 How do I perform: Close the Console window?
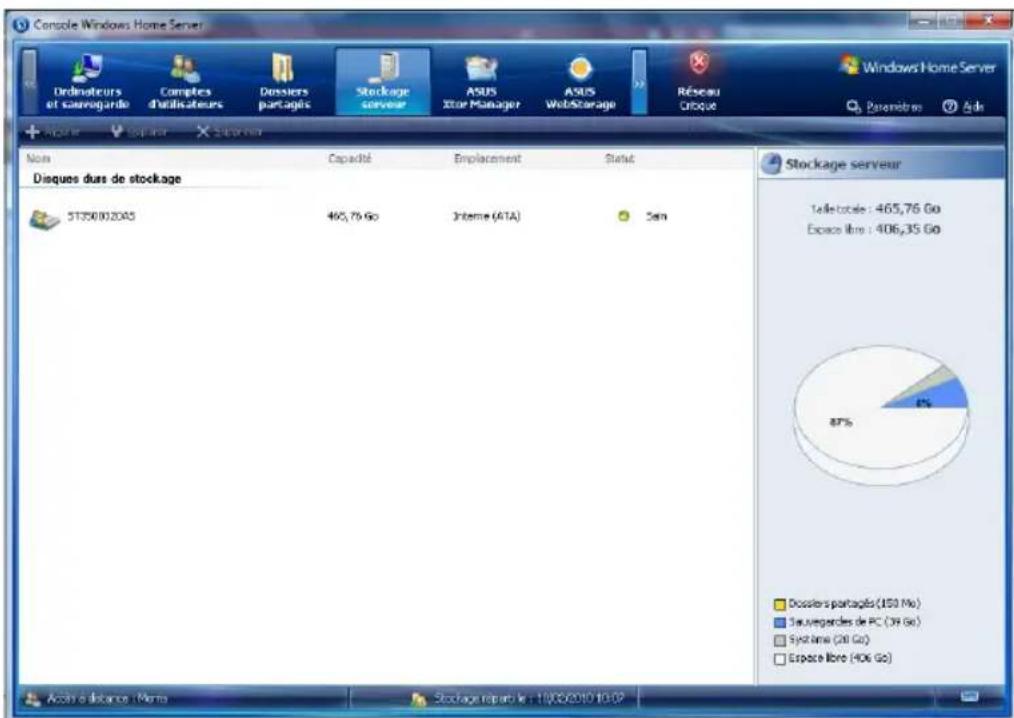[x=987, y=21]
